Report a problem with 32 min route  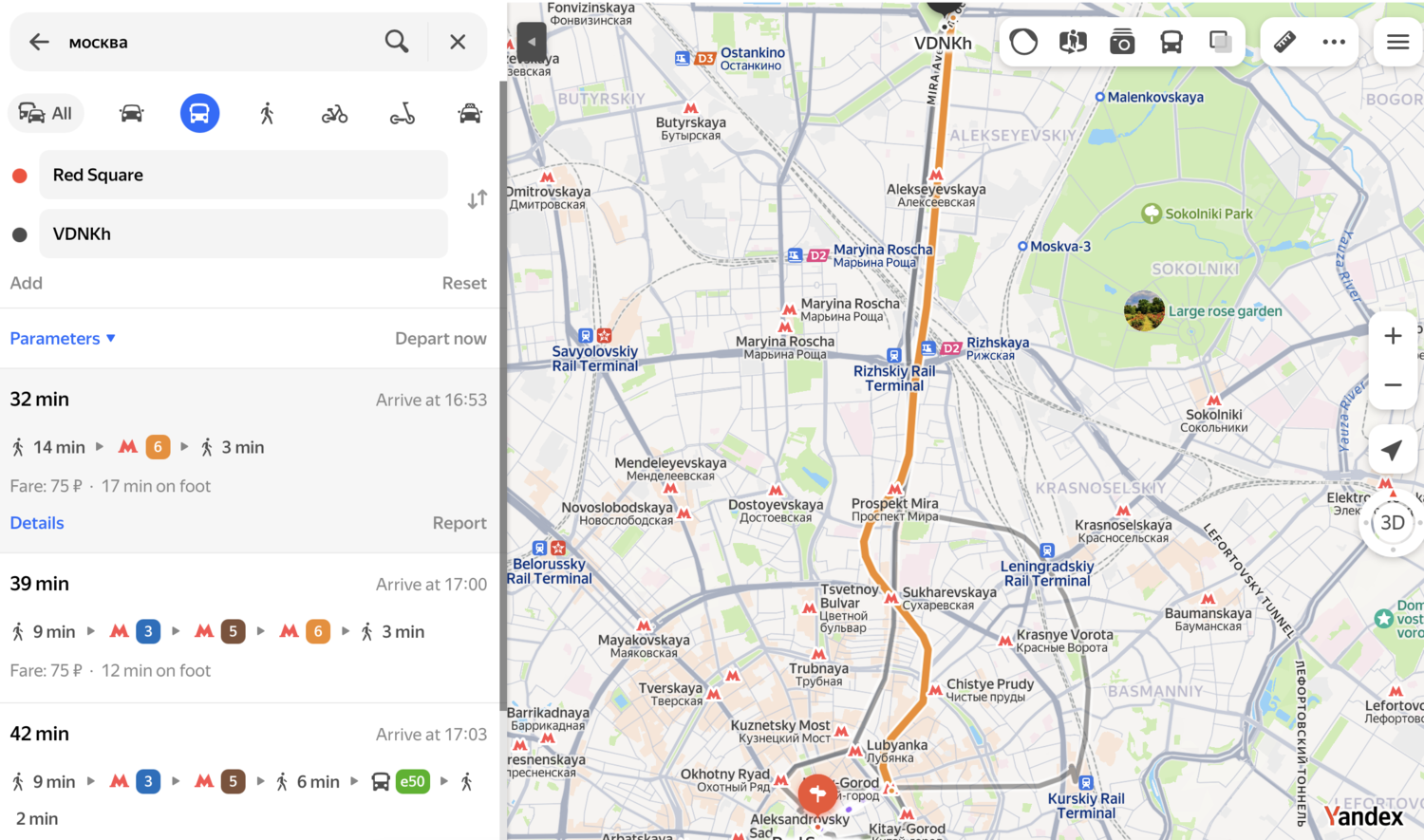459,523
